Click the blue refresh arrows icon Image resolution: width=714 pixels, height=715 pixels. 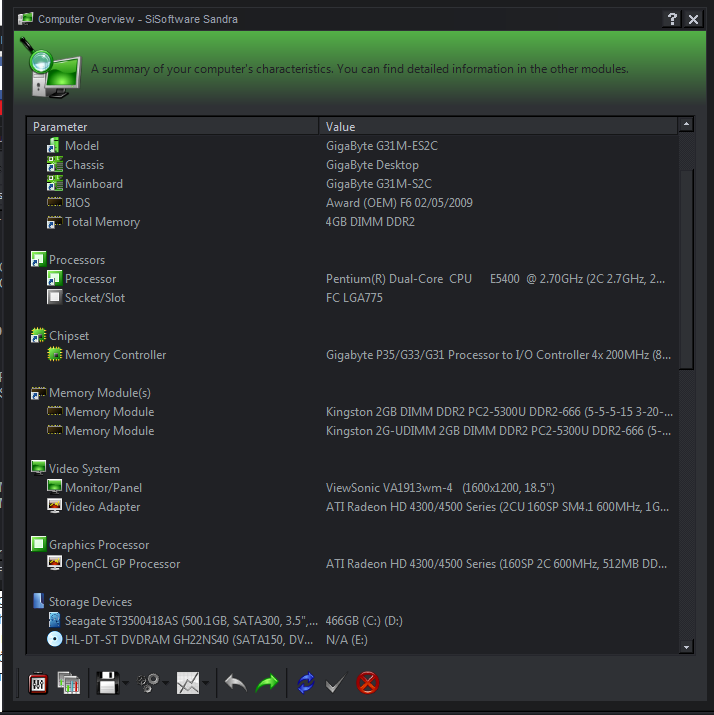[x=305, y=683]
